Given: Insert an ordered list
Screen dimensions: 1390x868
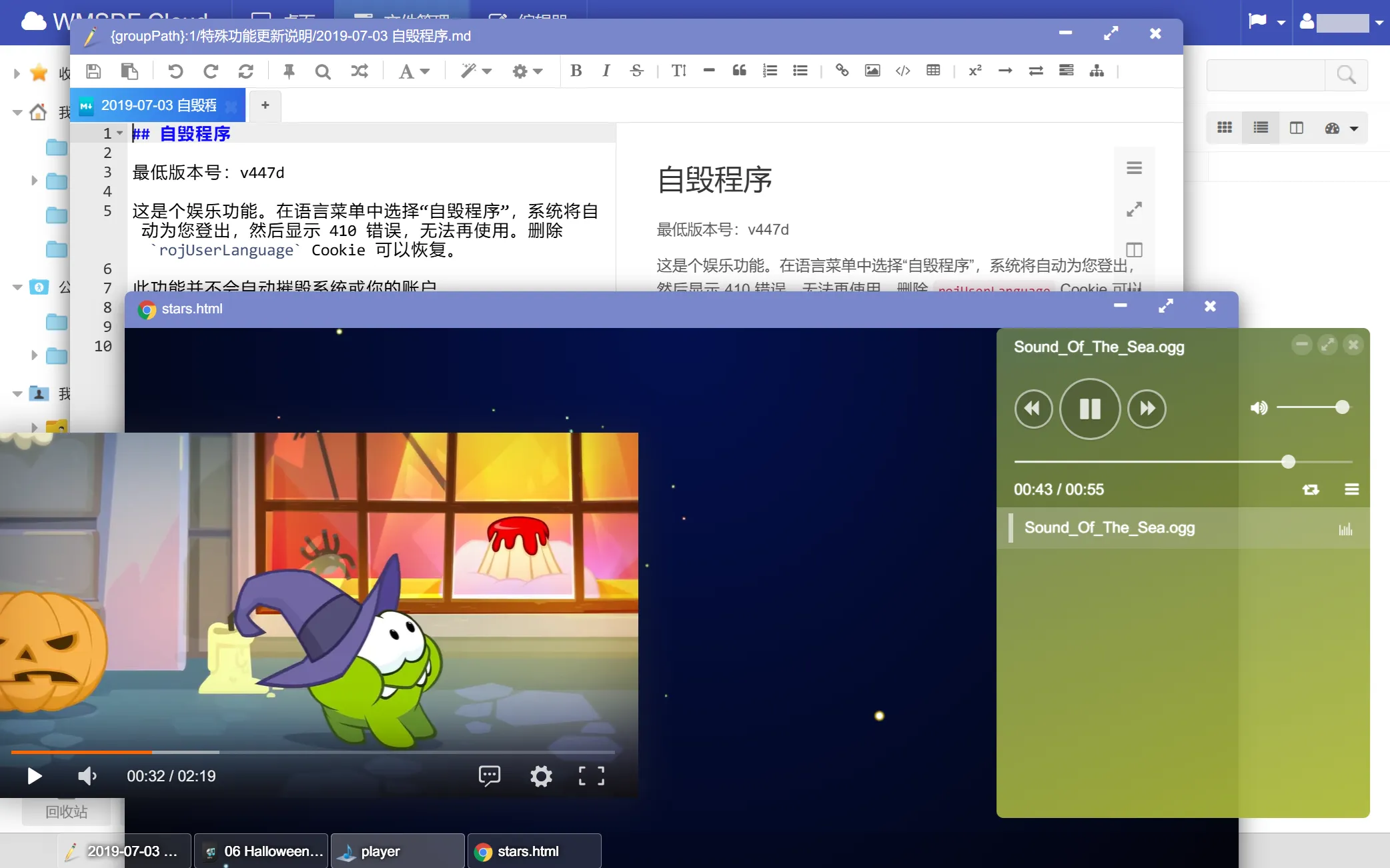Looking at the screenshot, I should click(x=770, y=71).
